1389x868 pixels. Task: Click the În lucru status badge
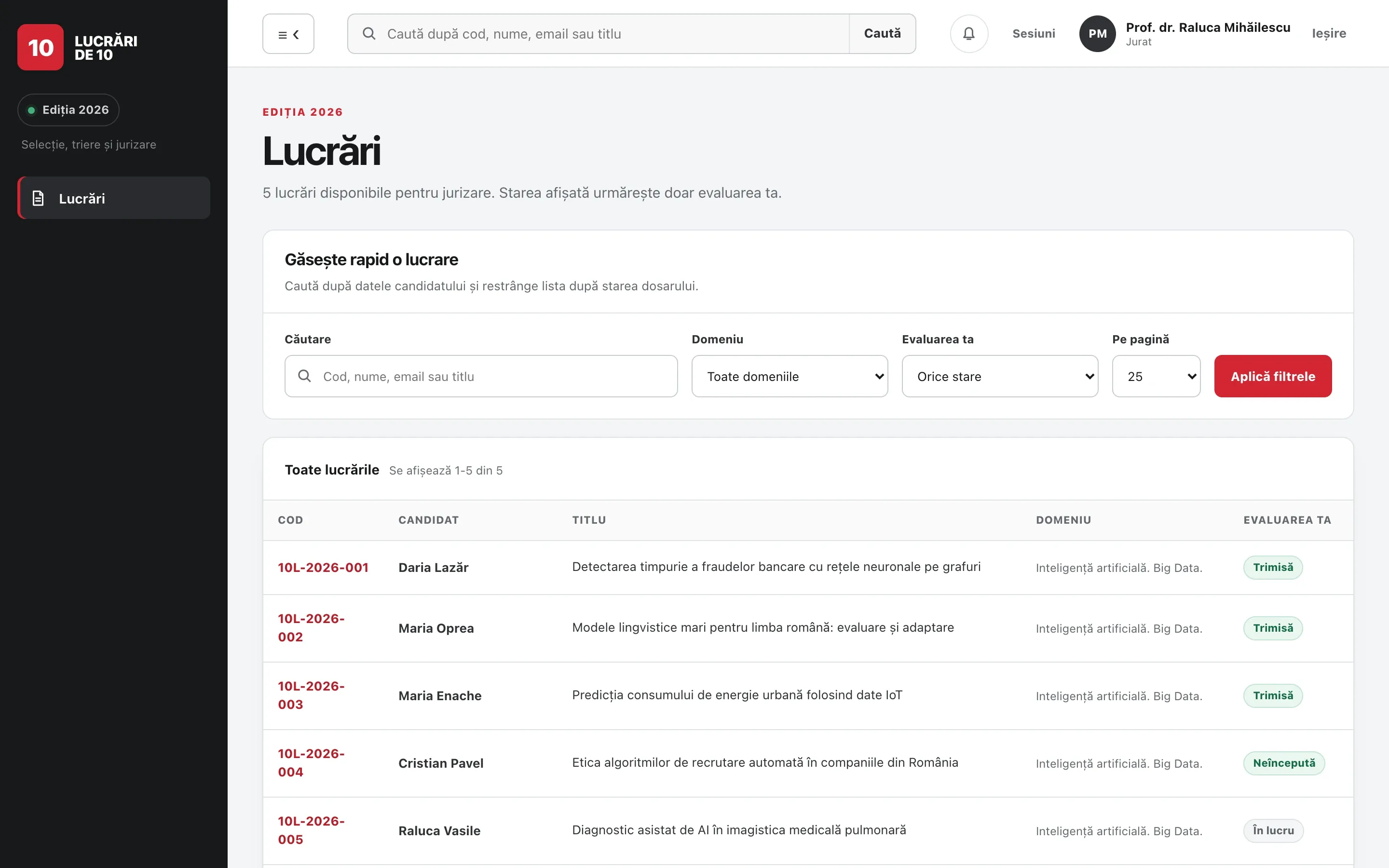(x=1272, y=831)
